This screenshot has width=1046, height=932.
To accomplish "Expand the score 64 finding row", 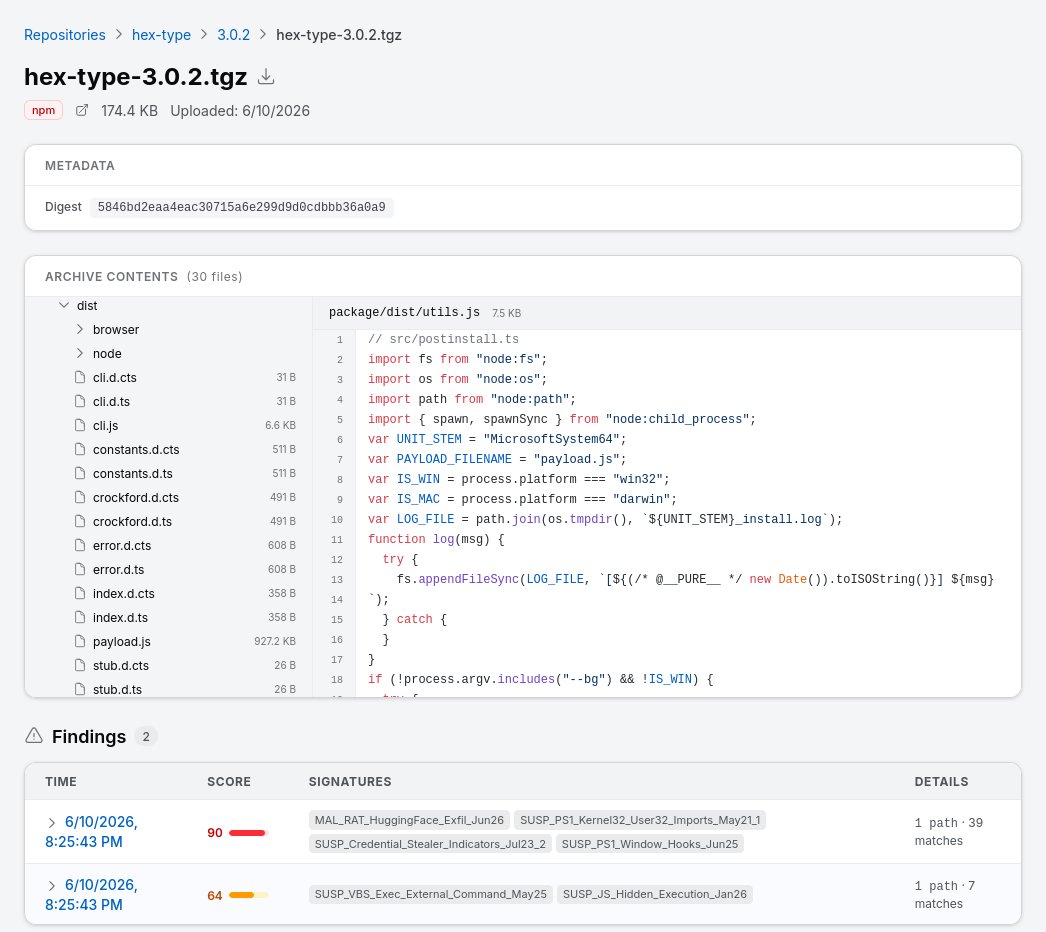I will (x=51, y=885).
